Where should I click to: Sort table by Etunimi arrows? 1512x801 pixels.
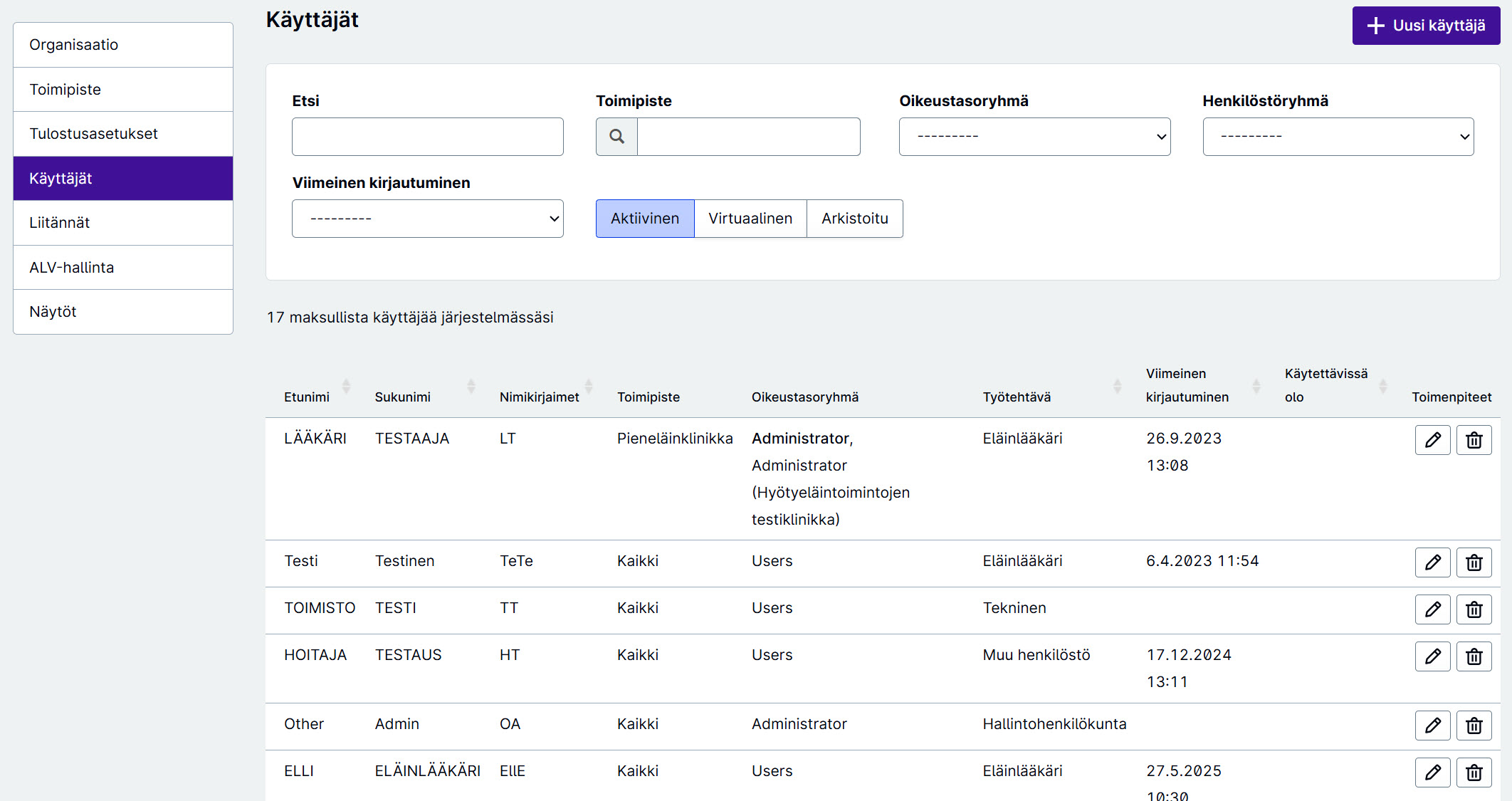(346, 386)
